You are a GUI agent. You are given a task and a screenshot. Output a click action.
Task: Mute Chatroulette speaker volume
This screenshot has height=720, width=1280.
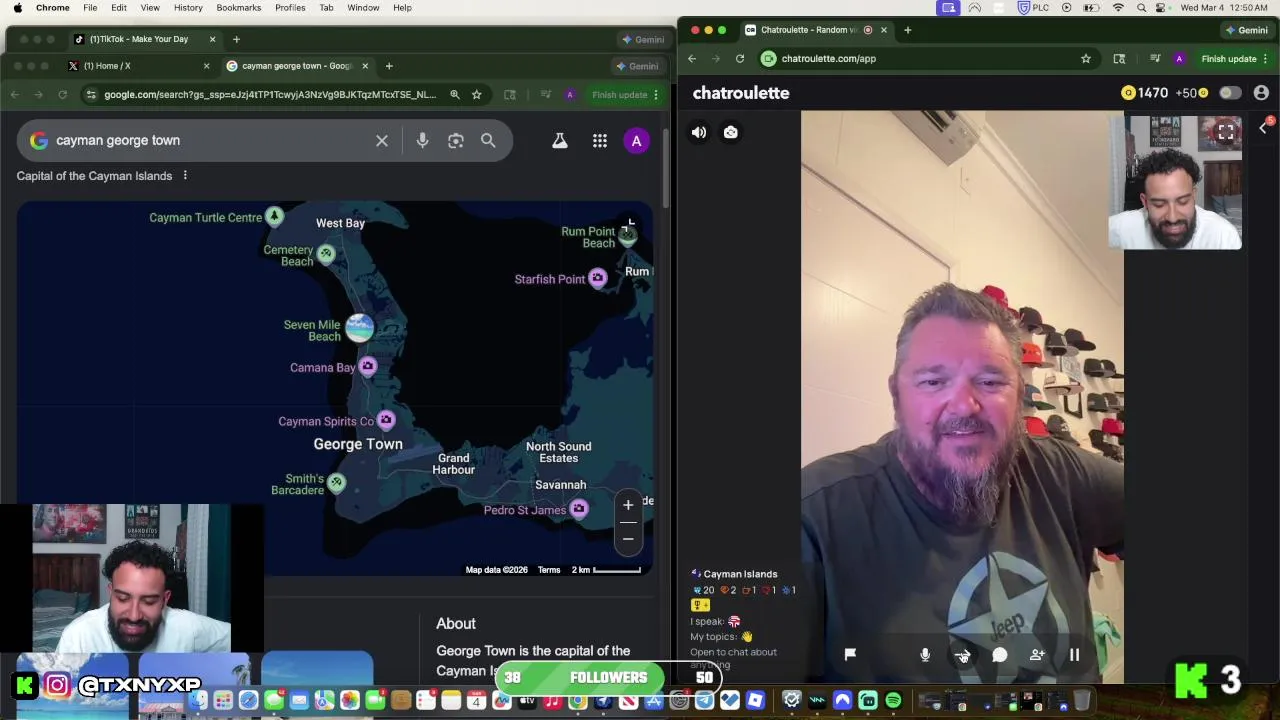click(x=699, y=132)
